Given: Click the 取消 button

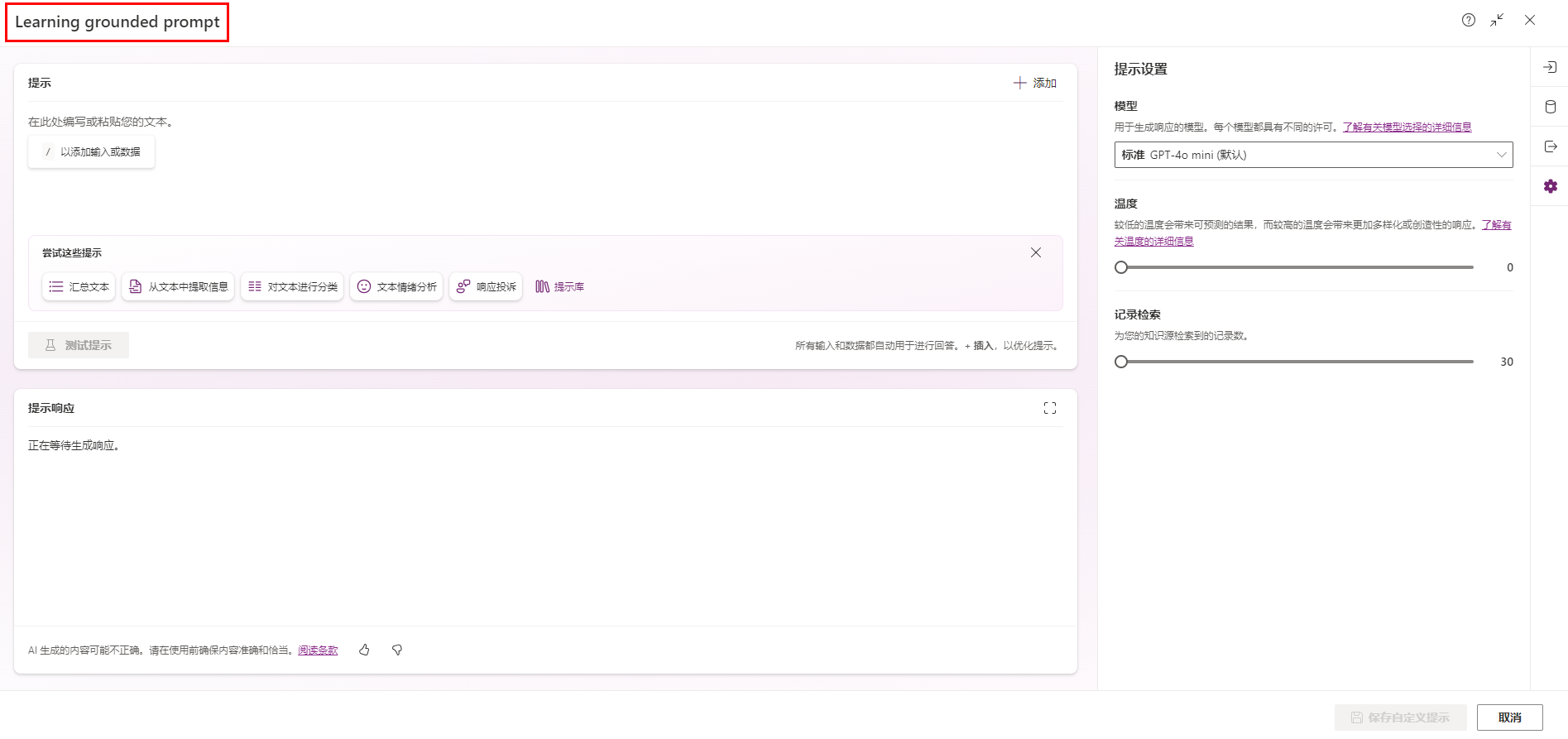Looking at the screenshot, I should [x=1510, y=717].
